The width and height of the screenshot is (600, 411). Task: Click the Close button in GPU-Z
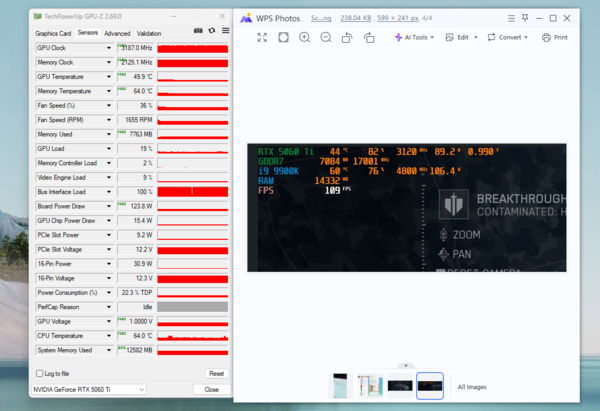click(x=212, y=390)
